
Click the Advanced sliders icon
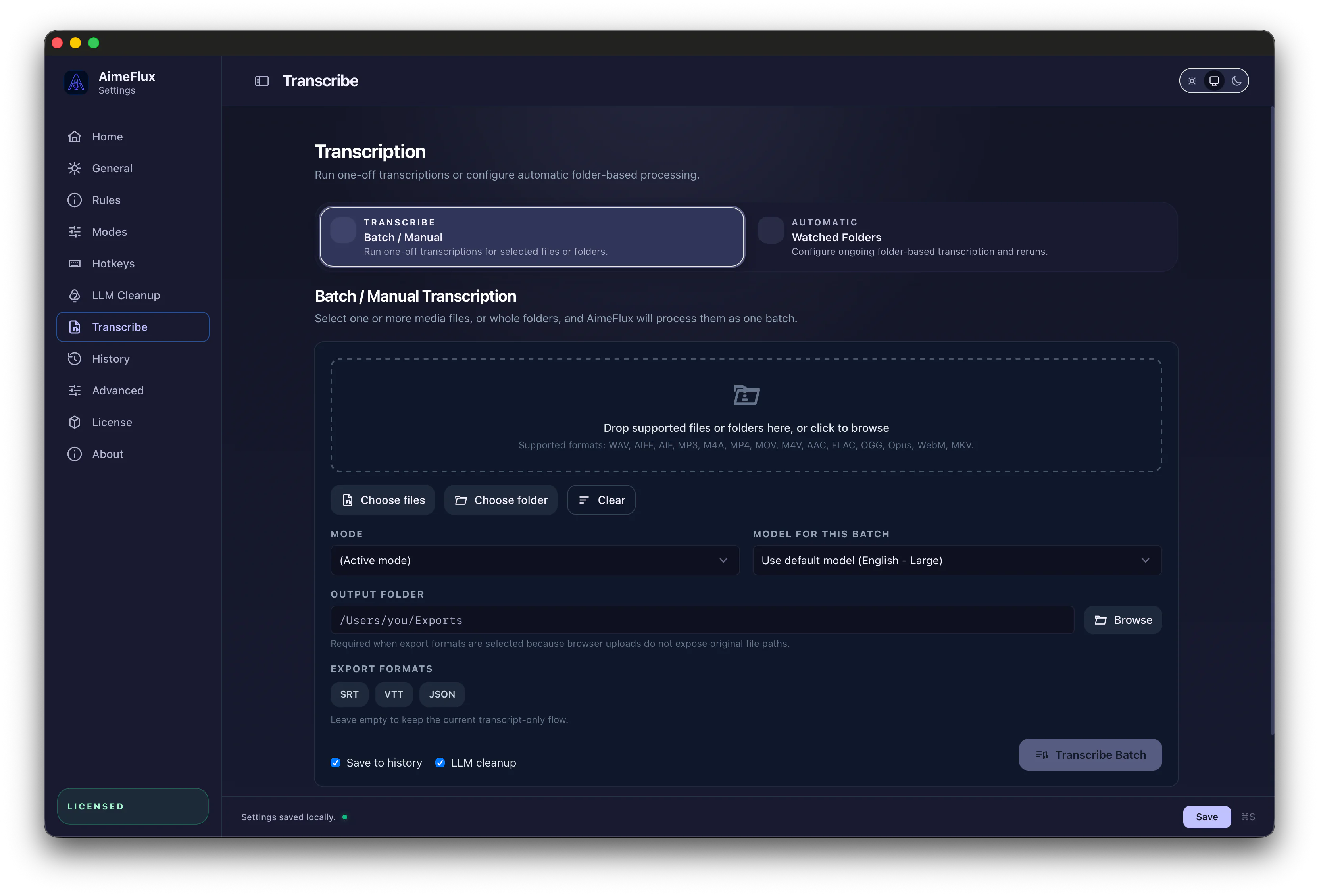click(74, 391)
